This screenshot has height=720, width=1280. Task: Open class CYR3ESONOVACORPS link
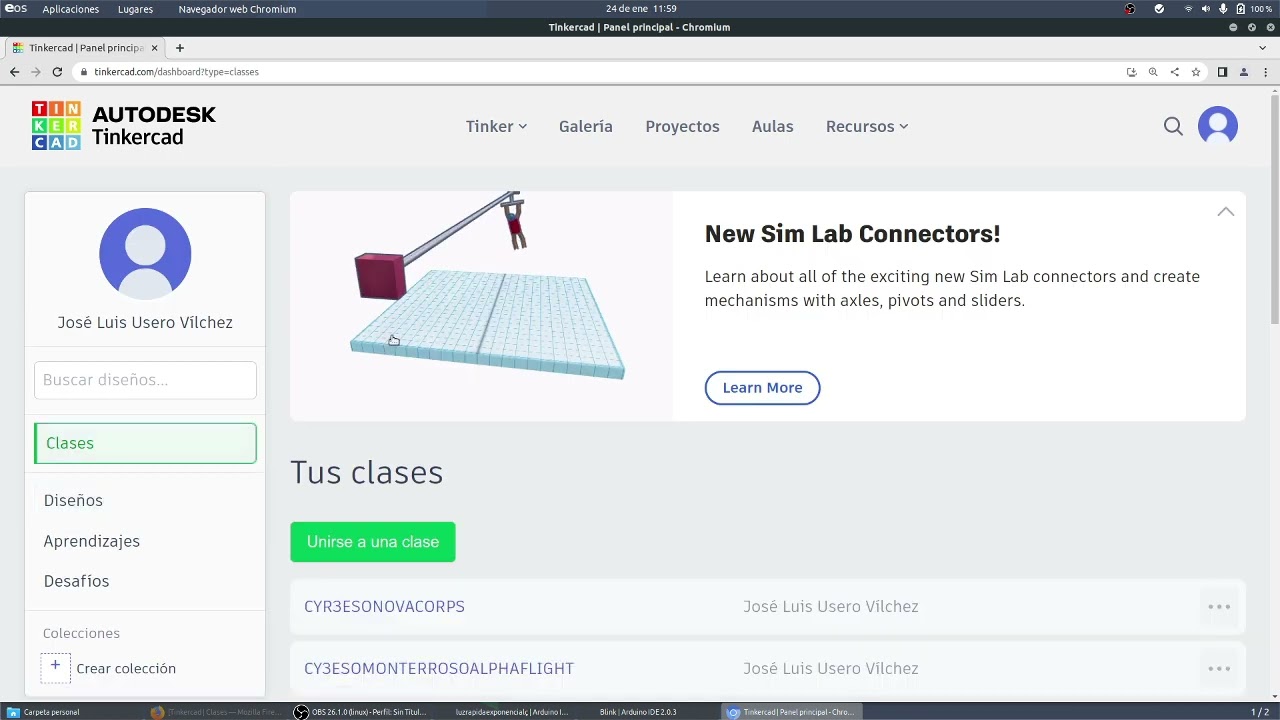point(384,607)
